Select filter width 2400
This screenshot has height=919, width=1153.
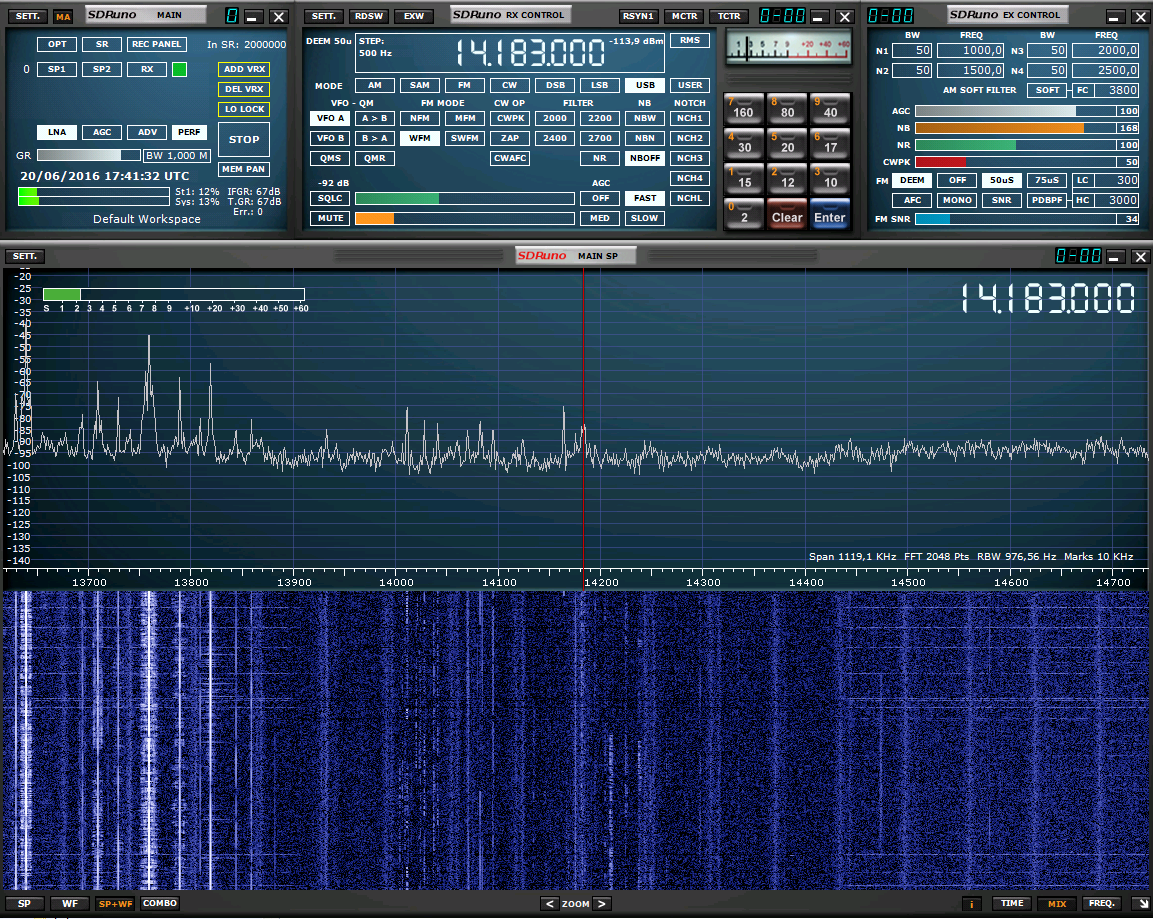click(x=554, y=138)
